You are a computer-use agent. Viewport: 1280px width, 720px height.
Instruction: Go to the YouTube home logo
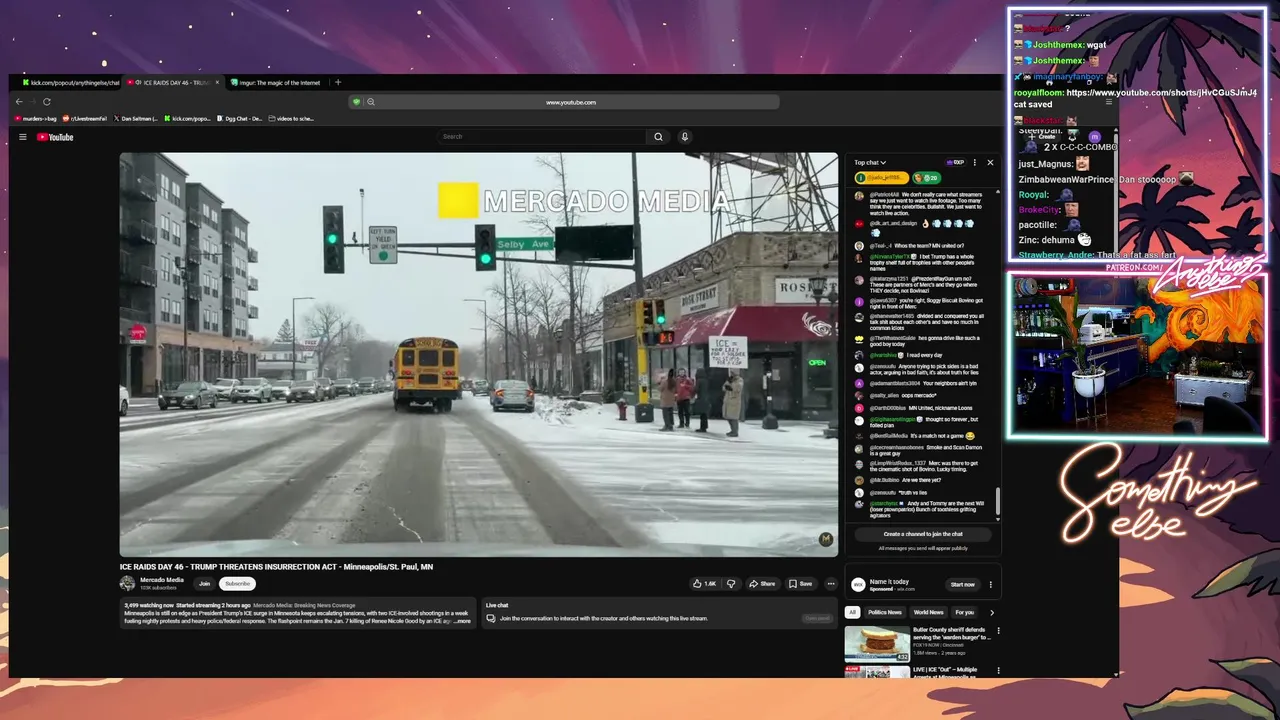tap(55, 137)
